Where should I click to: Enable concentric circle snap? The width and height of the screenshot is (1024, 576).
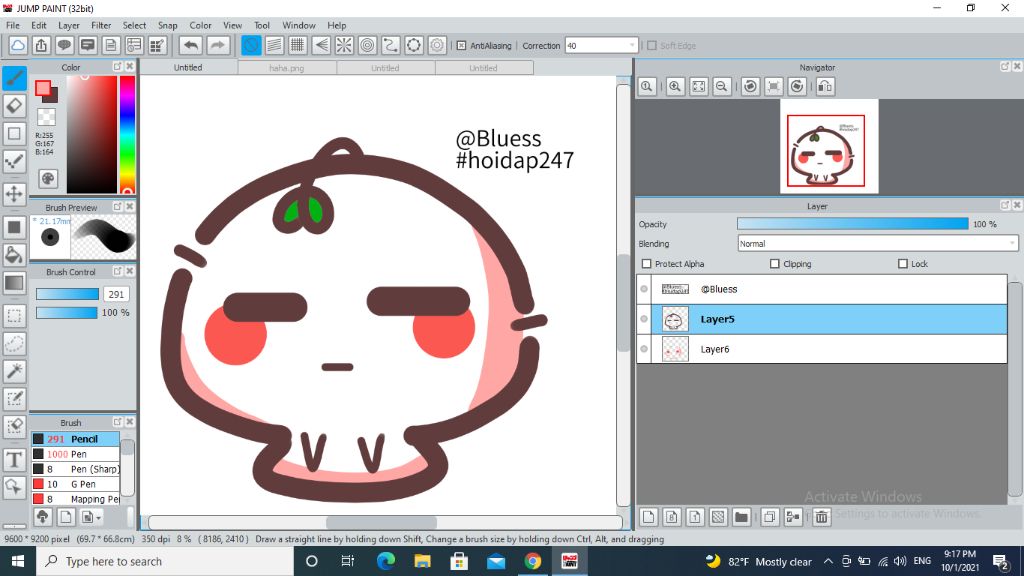pyautogui.click(x=368, y=45)
